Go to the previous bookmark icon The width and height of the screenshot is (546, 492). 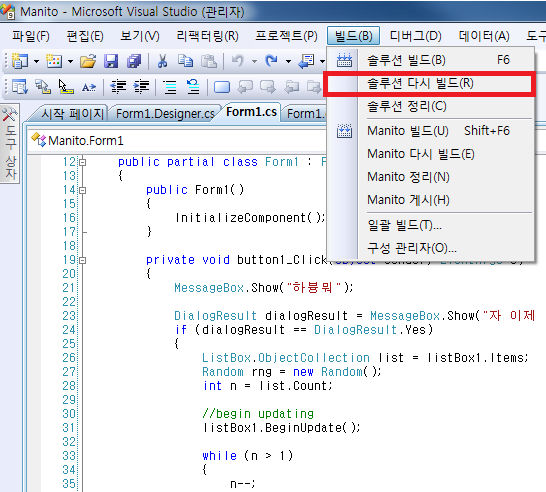click(x=245, y=87)
